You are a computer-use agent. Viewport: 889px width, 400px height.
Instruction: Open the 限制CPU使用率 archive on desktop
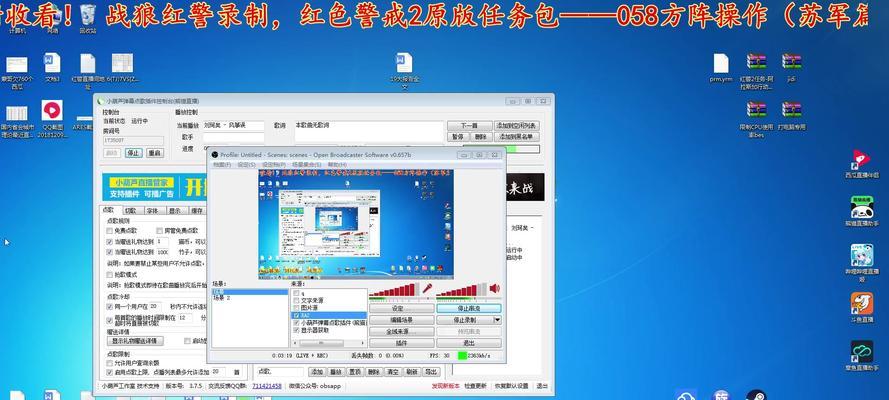coord(756,119)
